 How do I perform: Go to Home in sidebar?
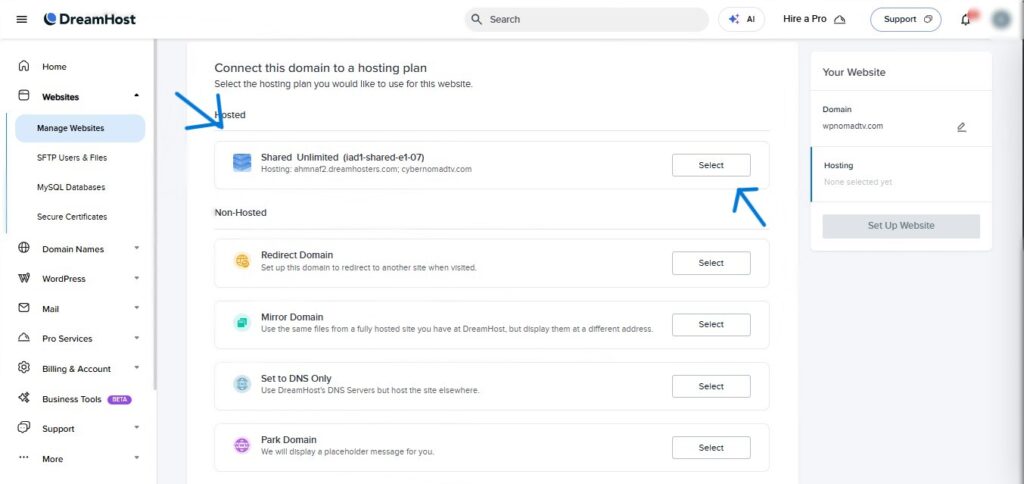(54, 67)
